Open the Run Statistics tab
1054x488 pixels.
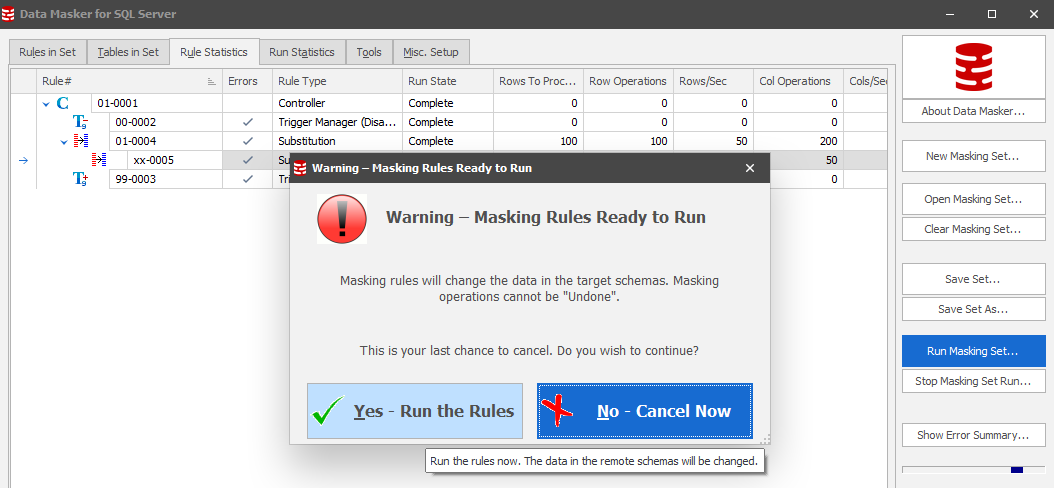tap(301, 52)
